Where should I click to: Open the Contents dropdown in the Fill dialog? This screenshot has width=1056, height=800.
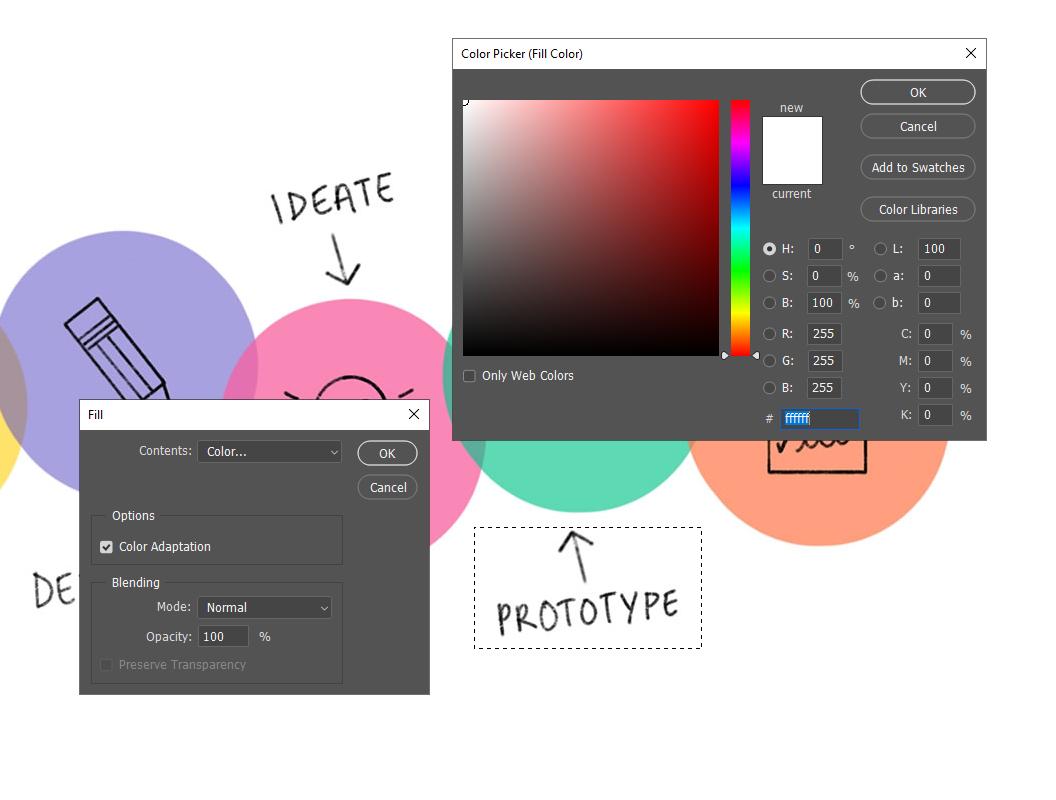pyautogui.click(x=269, y=451)
